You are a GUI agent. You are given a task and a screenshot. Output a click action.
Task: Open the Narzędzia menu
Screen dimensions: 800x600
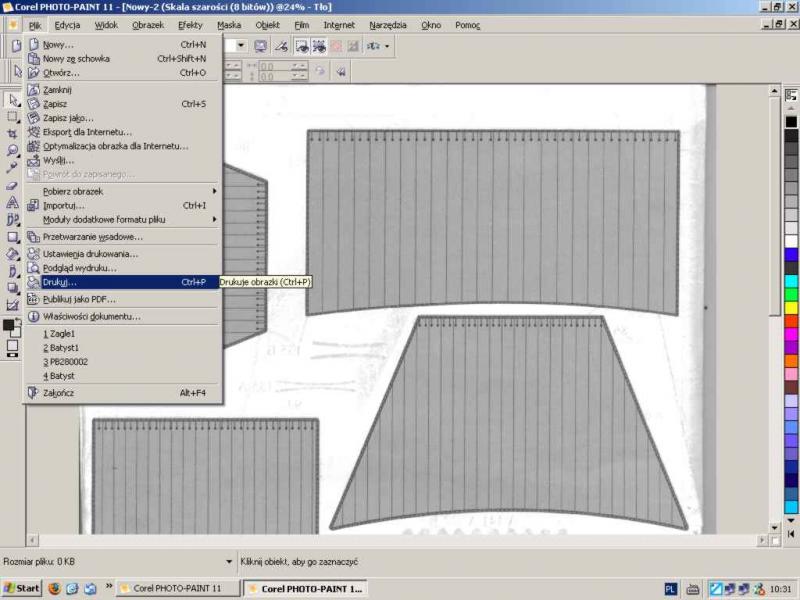[x=388, y=25]
